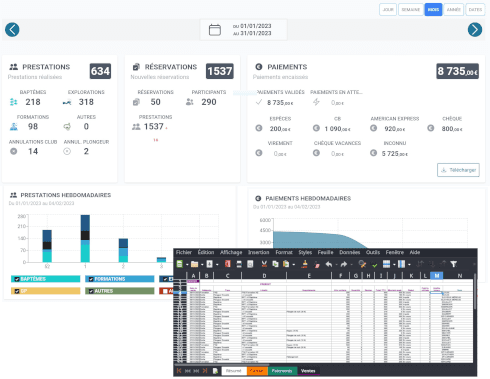The height and width of the screenshot is (379, 490).
Task: Open the Édition menu
Action: [206, 252]
